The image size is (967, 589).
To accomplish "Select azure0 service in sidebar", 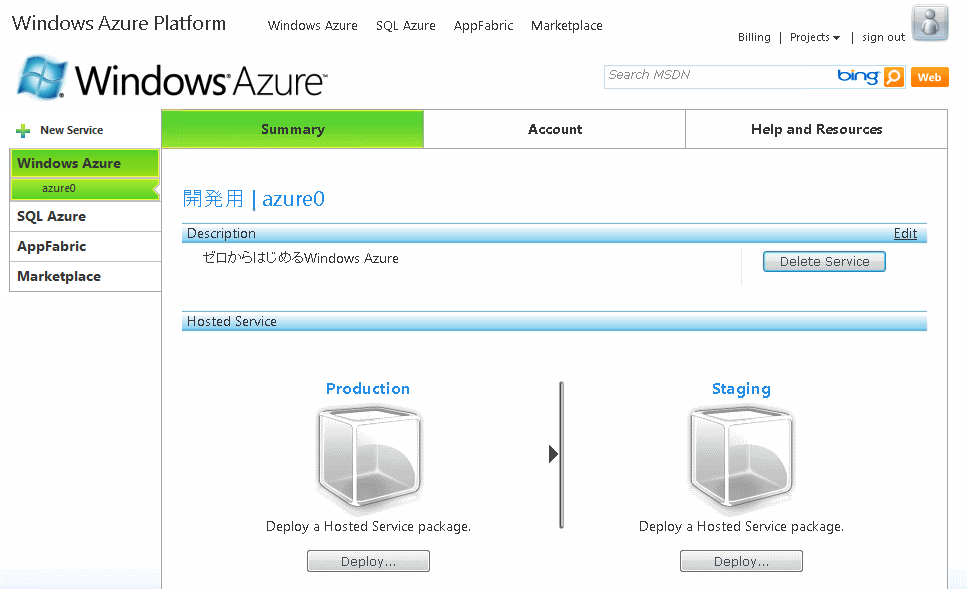I will pos(84,189).
